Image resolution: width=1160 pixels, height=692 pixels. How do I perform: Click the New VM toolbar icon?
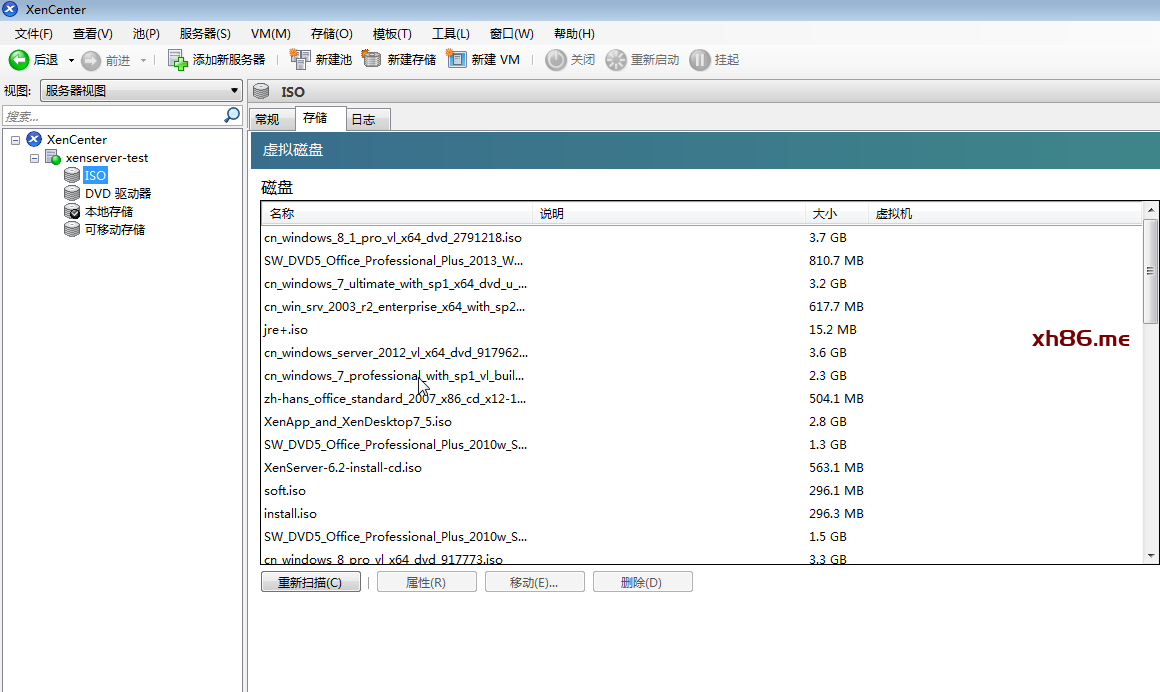point(457,60)
